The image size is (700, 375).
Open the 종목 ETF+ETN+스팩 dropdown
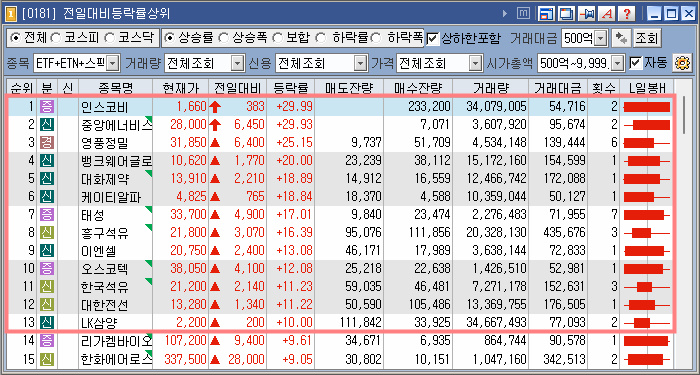tap(113, 63)
